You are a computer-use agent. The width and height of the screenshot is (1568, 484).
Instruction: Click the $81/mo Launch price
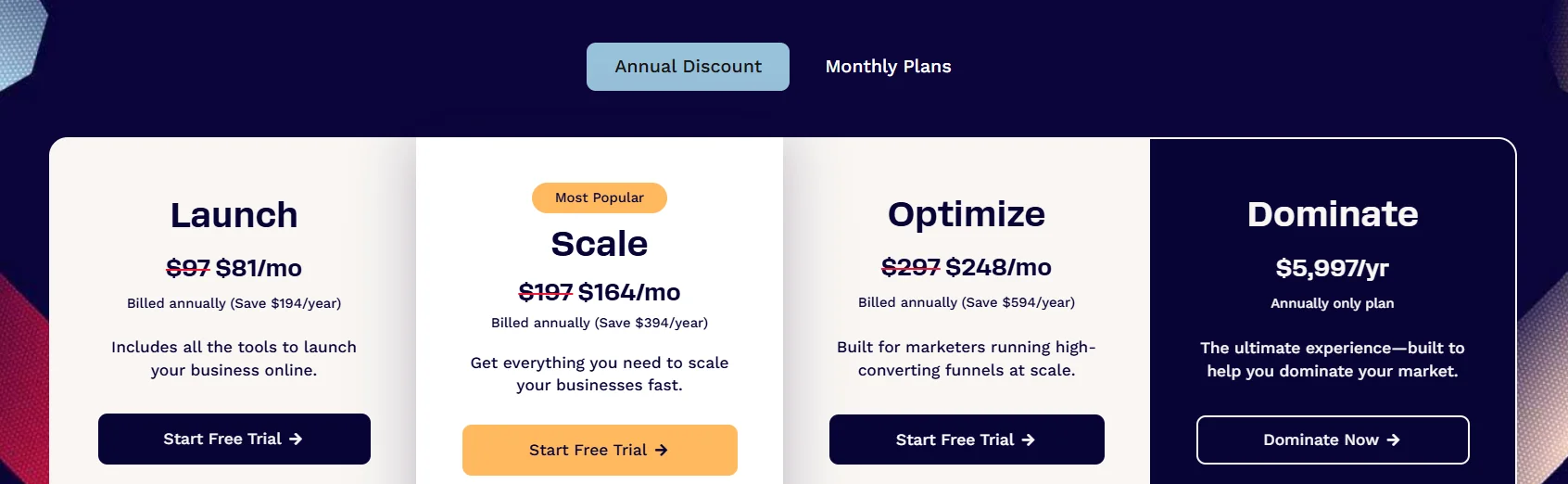coord(259,269)
